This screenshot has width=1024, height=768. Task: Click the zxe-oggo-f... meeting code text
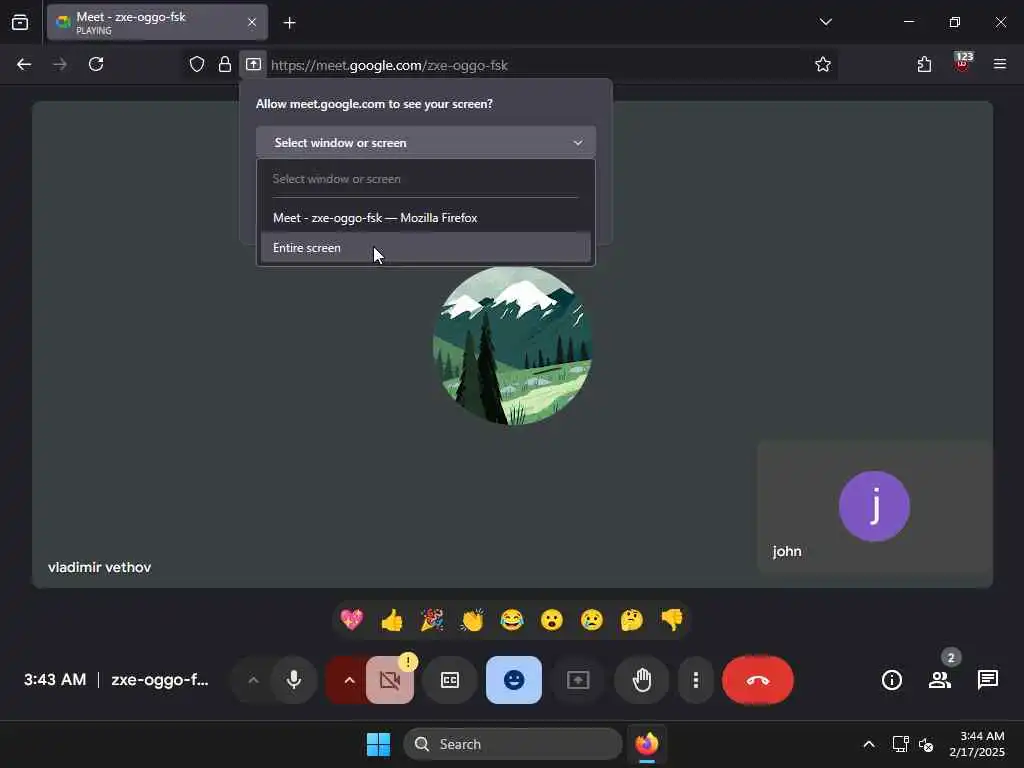click(160, 680)
